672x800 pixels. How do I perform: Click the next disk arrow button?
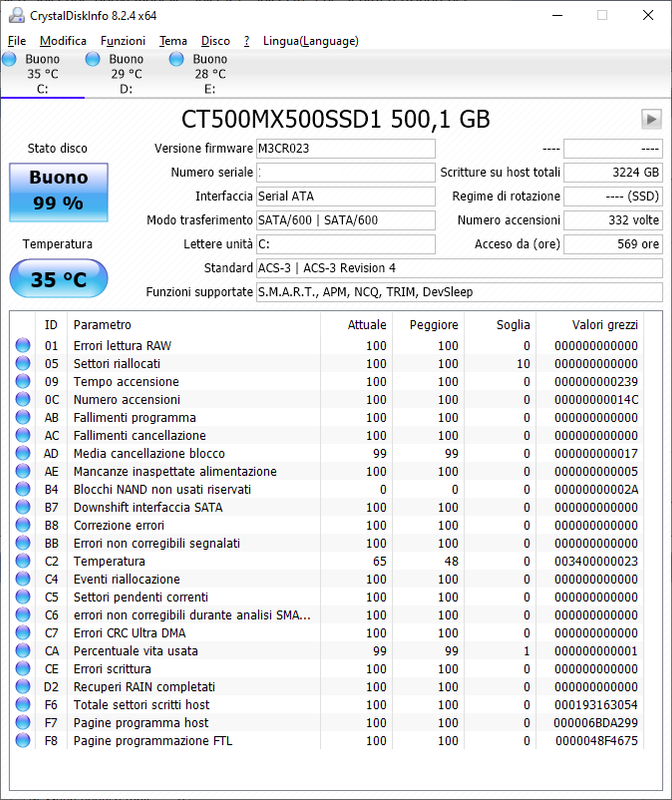click(651, 119)
